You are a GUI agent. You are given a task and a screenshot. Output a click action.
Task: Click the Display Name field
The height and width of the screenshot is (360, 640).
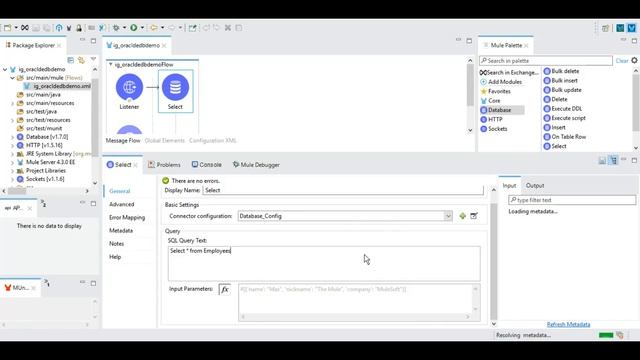(x=343, y=190)
